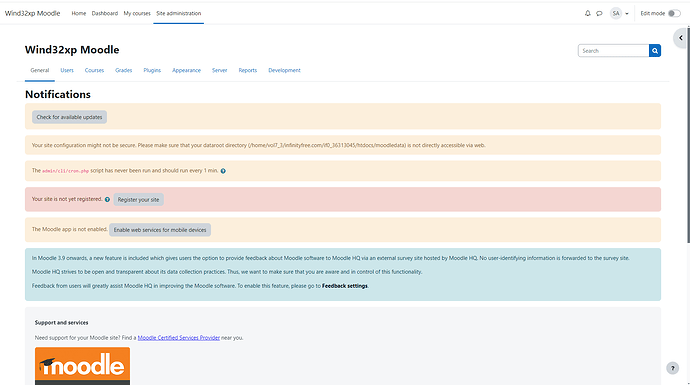
Task: Open Wind32xp Moodle brand link
Action: click(33, 13)
